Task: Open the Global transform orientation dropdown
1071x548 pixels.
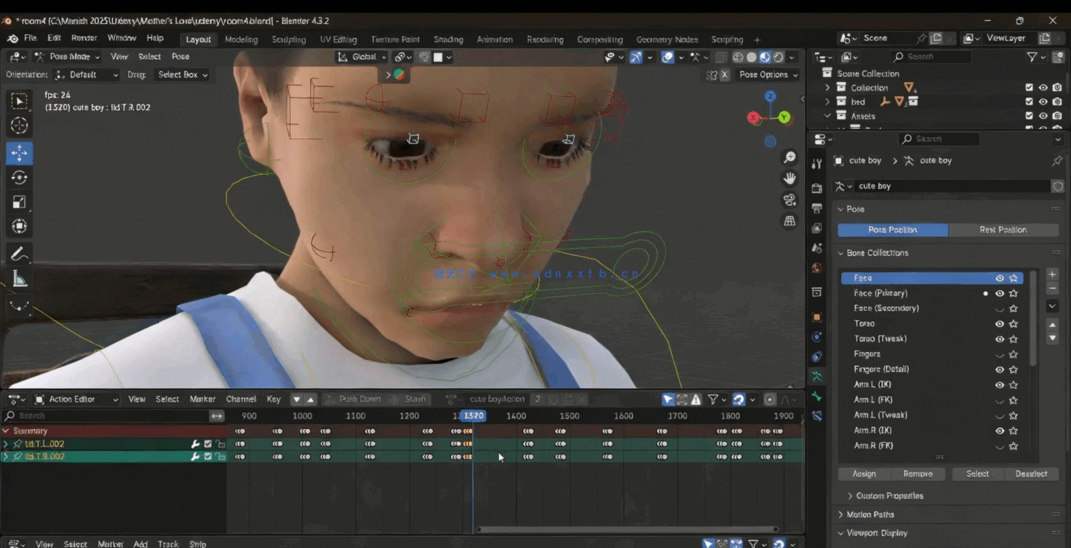Action: (362, 57)
